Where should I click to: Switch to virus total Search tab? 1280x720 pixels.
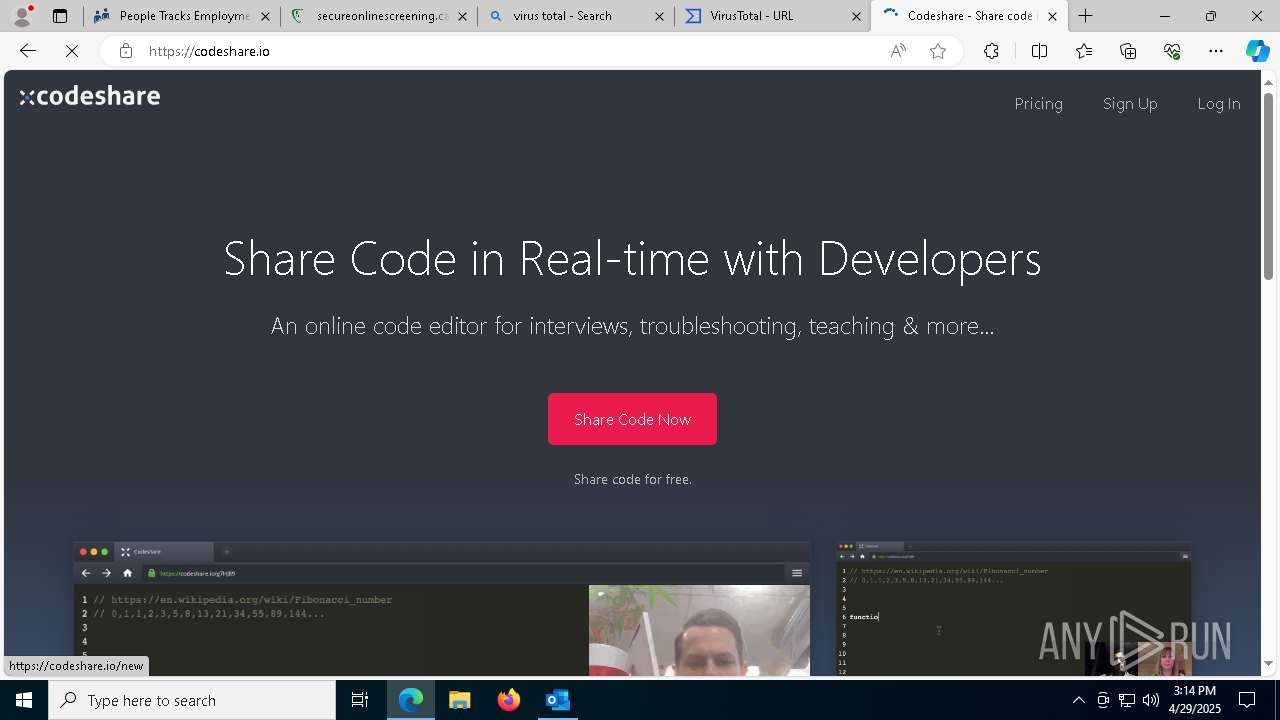tap(576, 16)
